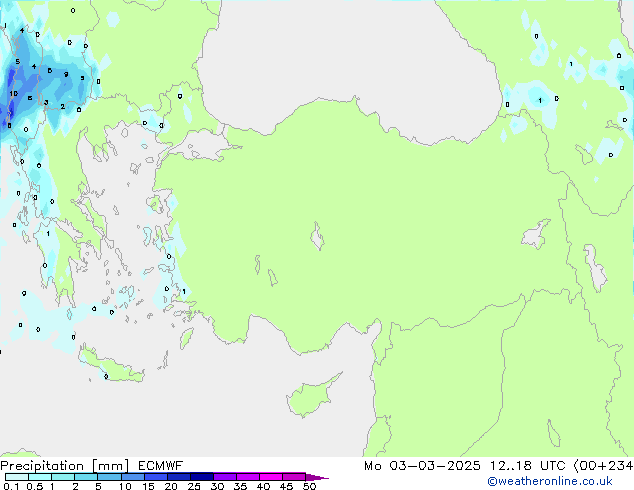634x490 pixels.
Task: Click the 15–20 mm blue legend box
Action: click(156, 477)
